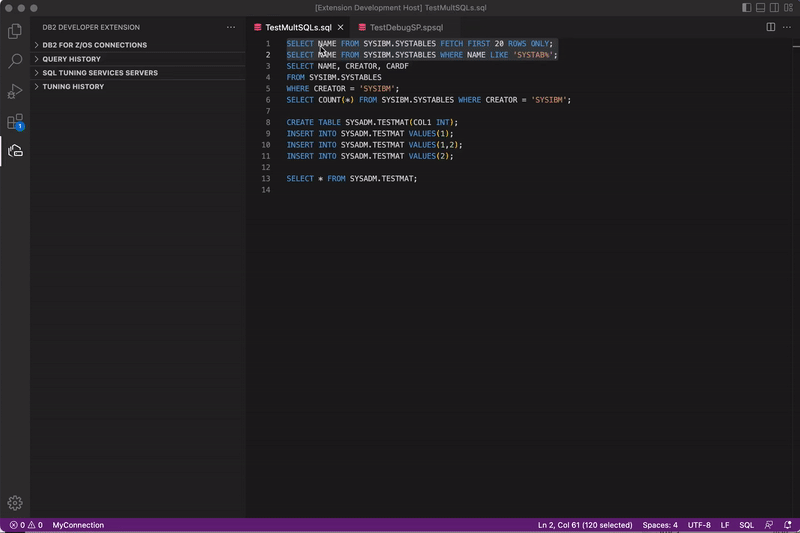Click the WHERE keyword on line 5

[x=297, y=89]
